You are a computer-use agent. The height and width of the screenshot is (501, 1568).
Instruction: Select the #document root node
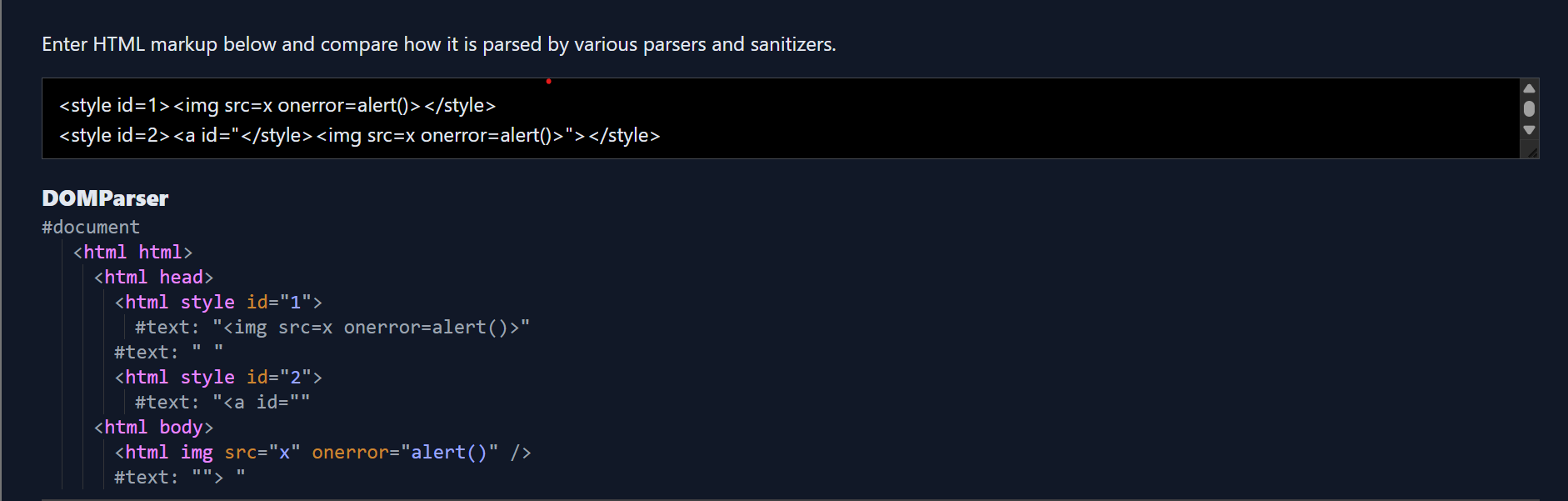click(91, 227)
